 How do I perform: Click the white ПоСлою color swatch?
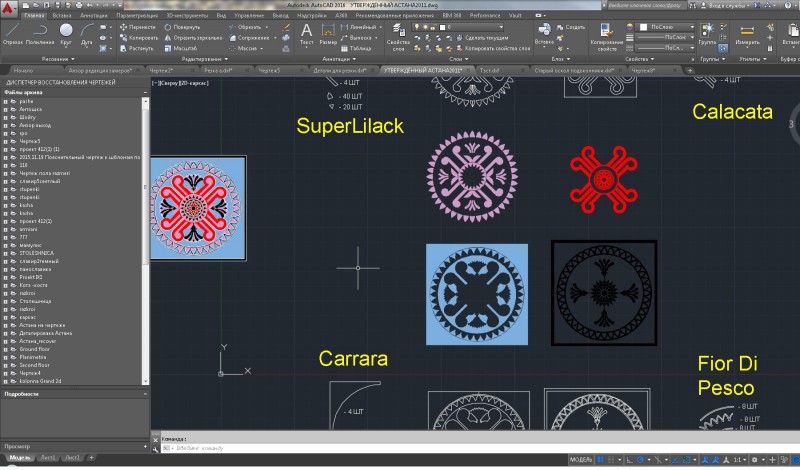click(644, 27)
